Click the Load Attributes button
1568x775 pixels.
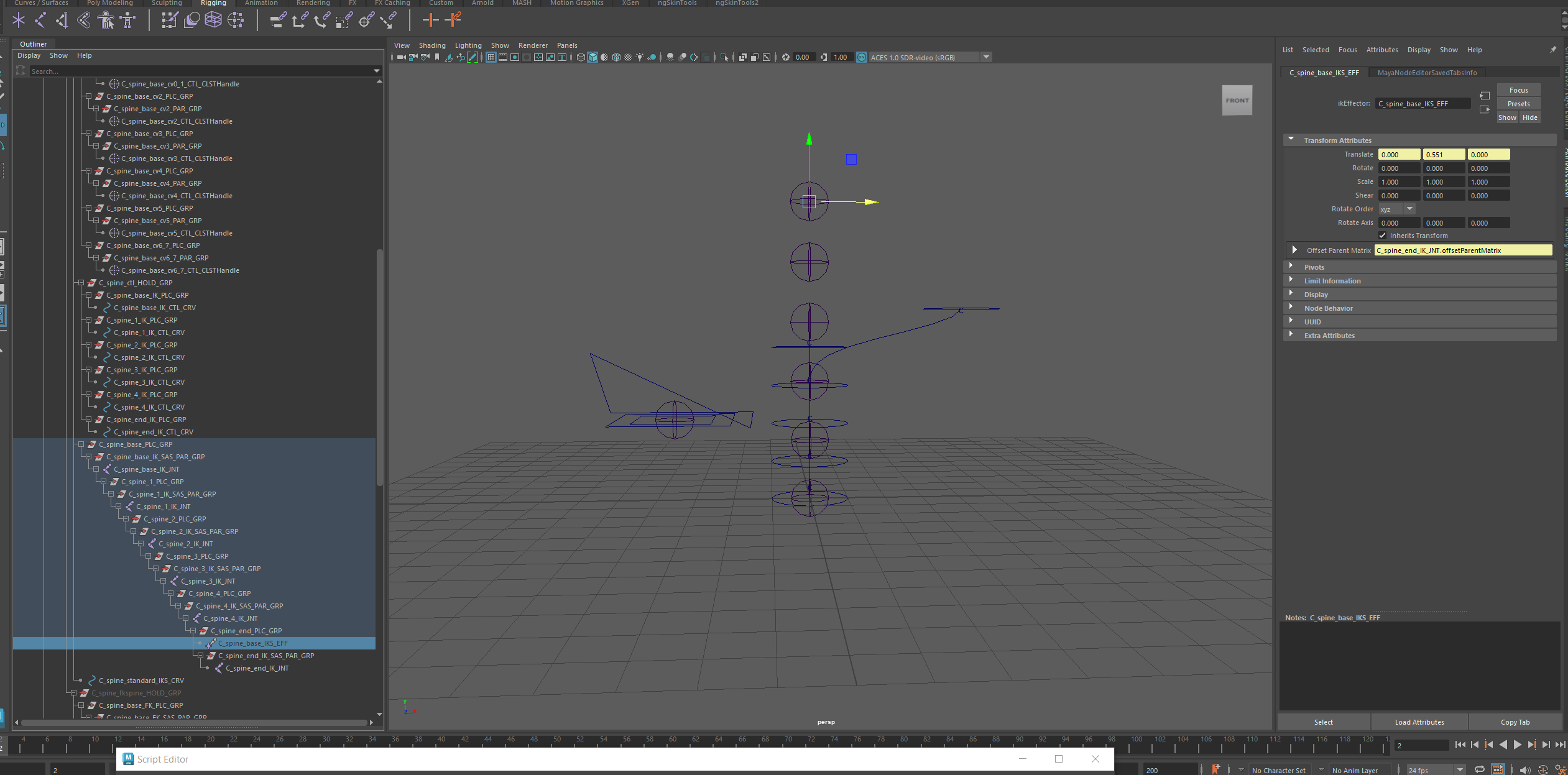coord(1418,722)
